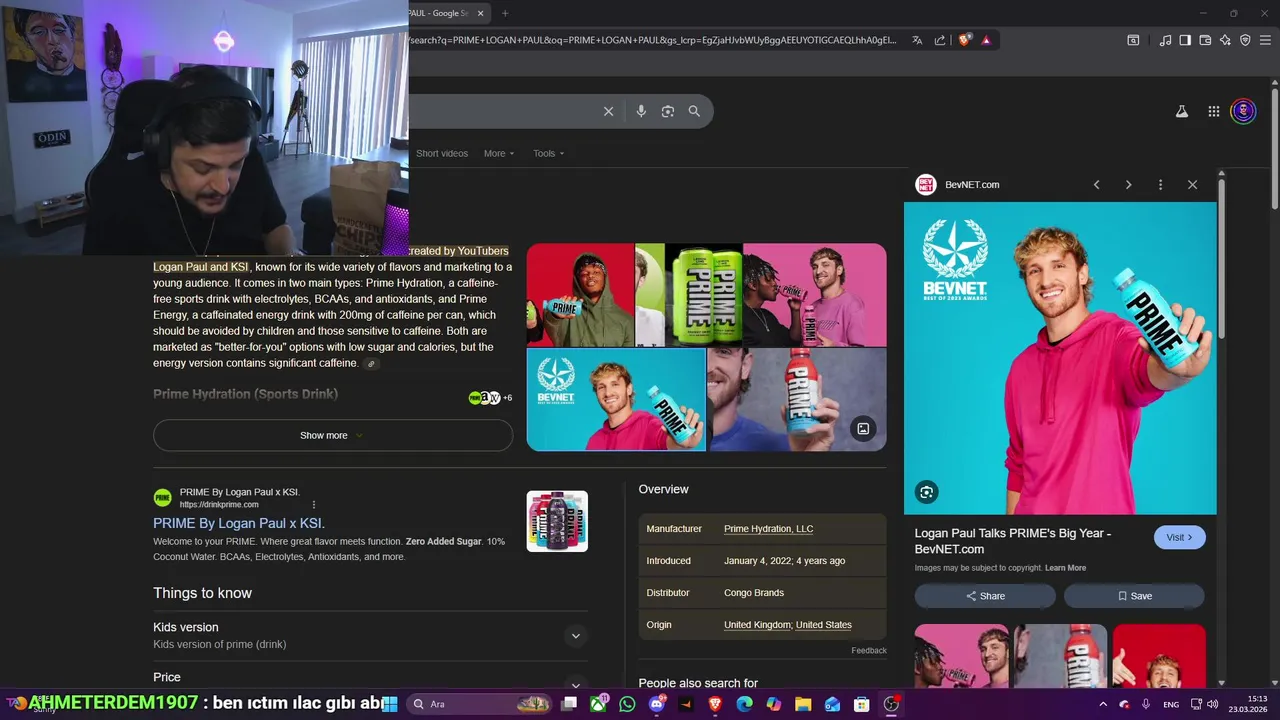Show hidden system tray icons
Image resolution: width=1280 pixels, height=720 pixels.
click(x=1103, y=704)
